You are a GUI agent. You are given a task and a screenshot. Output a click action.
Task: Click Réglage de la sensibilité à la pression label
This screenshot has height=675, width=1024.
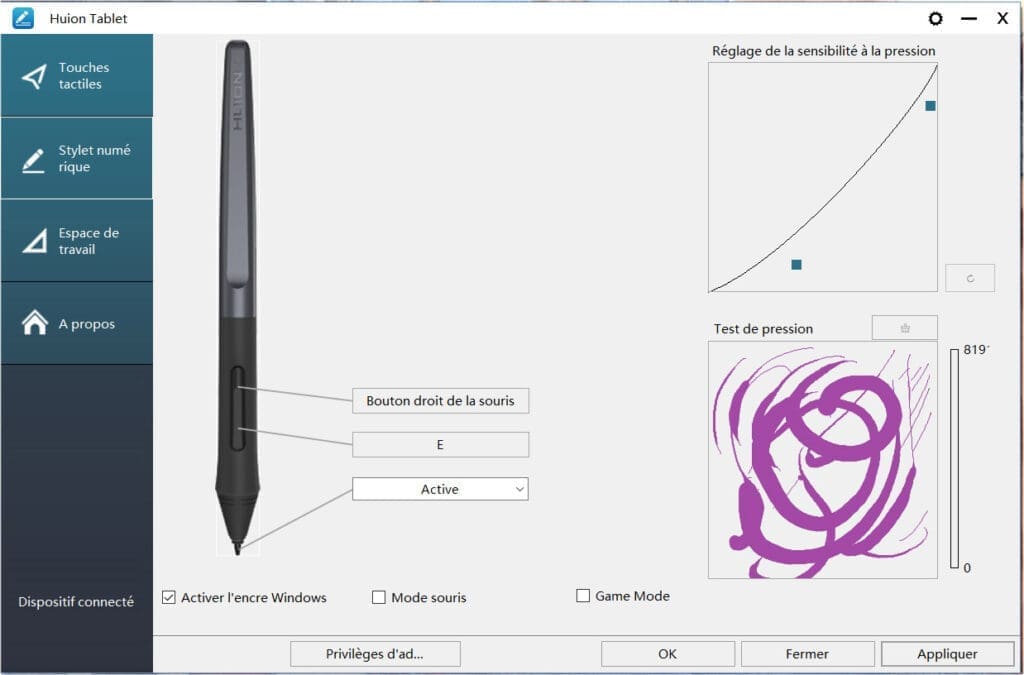pyautogui.click(x=824, y=51)
